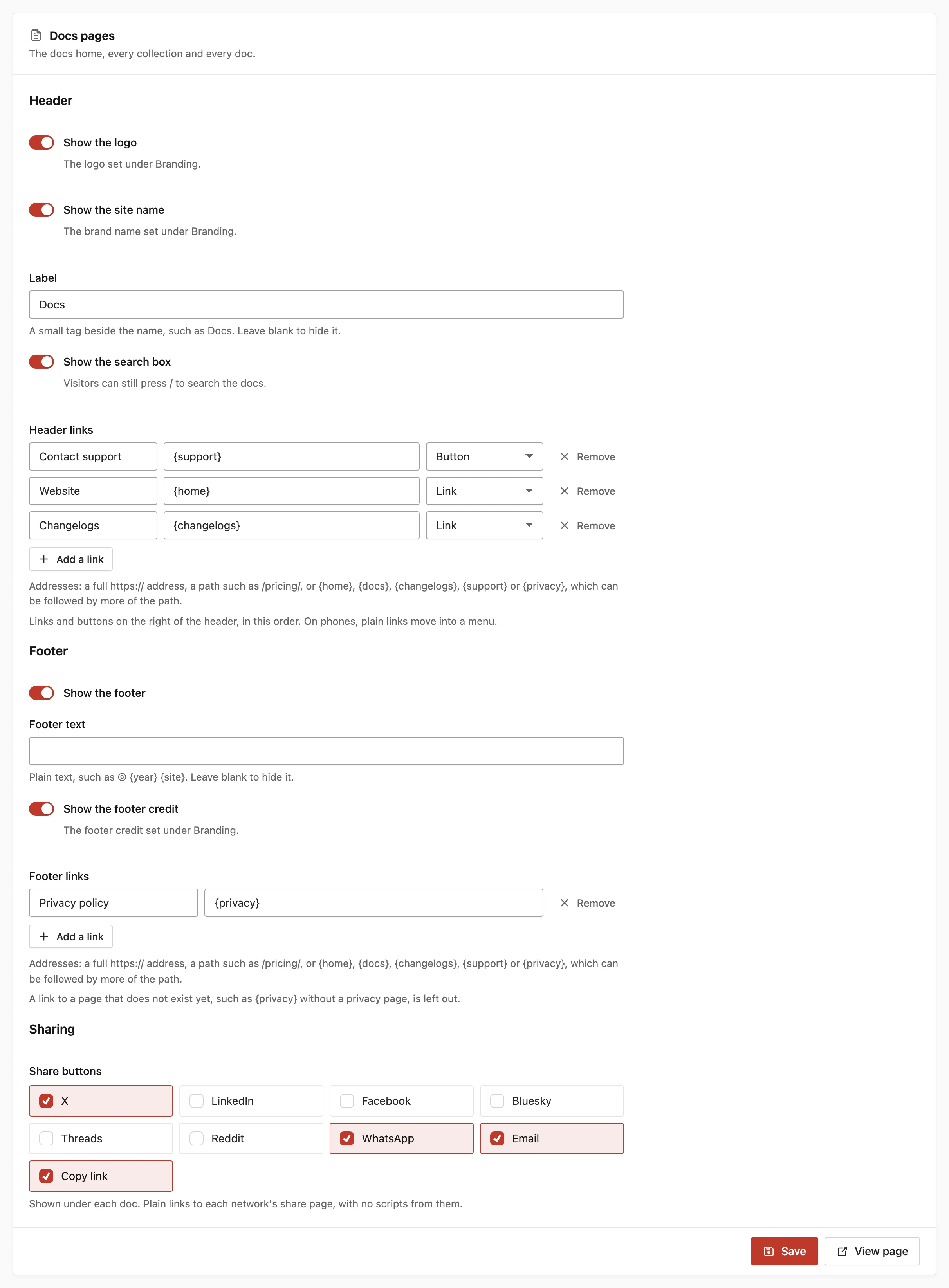The height and width of the screenshot is (1288, 949).
Task: Tick the Threads share checkbox
Action: tap(47, 1138)
